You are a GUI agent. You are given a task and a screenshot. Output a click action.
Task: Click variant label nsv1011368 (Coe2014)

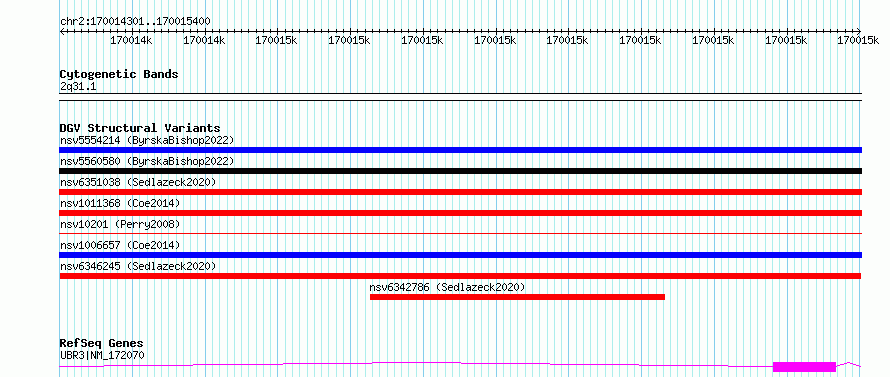point(120,203)
